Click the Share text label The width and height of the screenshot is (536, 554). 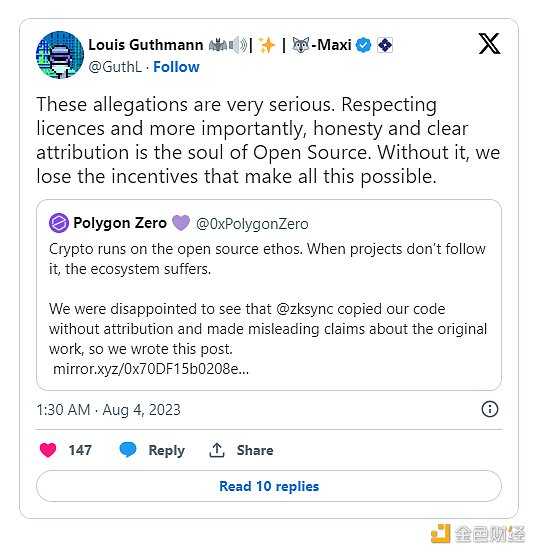tap(255, 450)
